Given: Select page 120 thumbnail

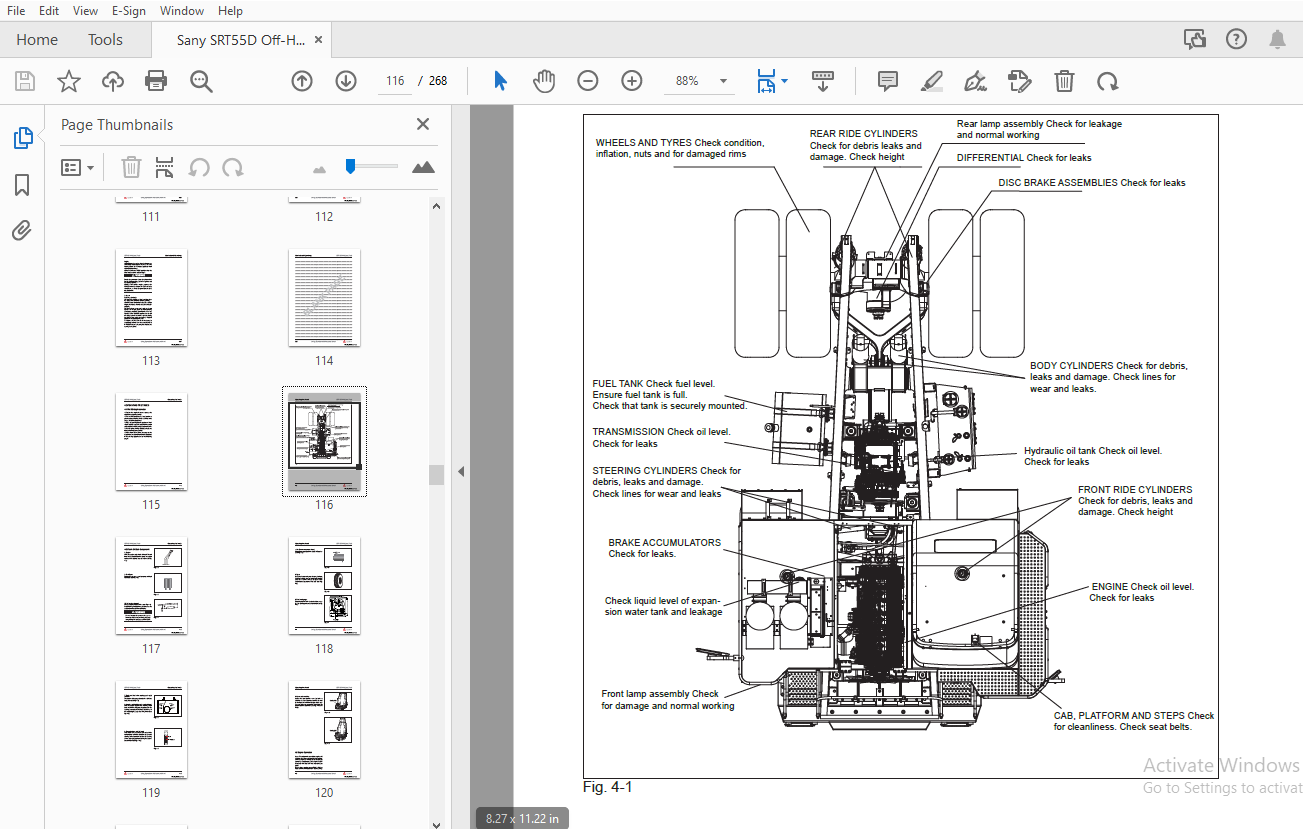Looking at the screenshot, I should point(324,729).
